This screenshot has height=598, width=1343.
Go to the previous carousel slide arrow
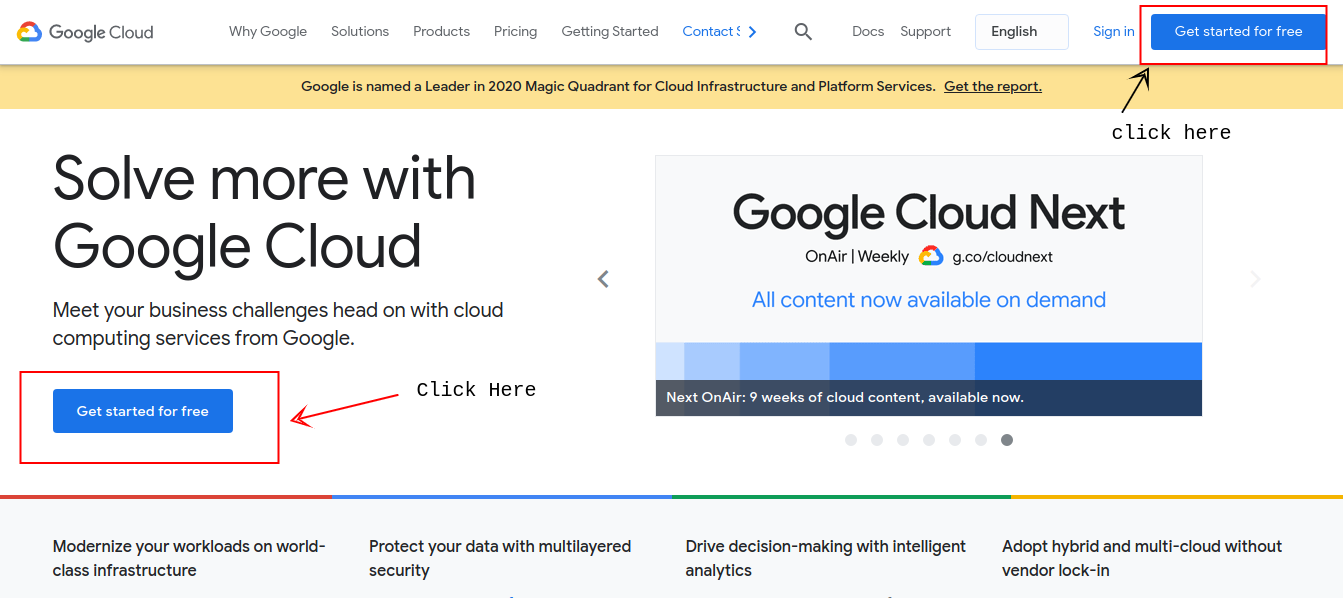point(603,279)
